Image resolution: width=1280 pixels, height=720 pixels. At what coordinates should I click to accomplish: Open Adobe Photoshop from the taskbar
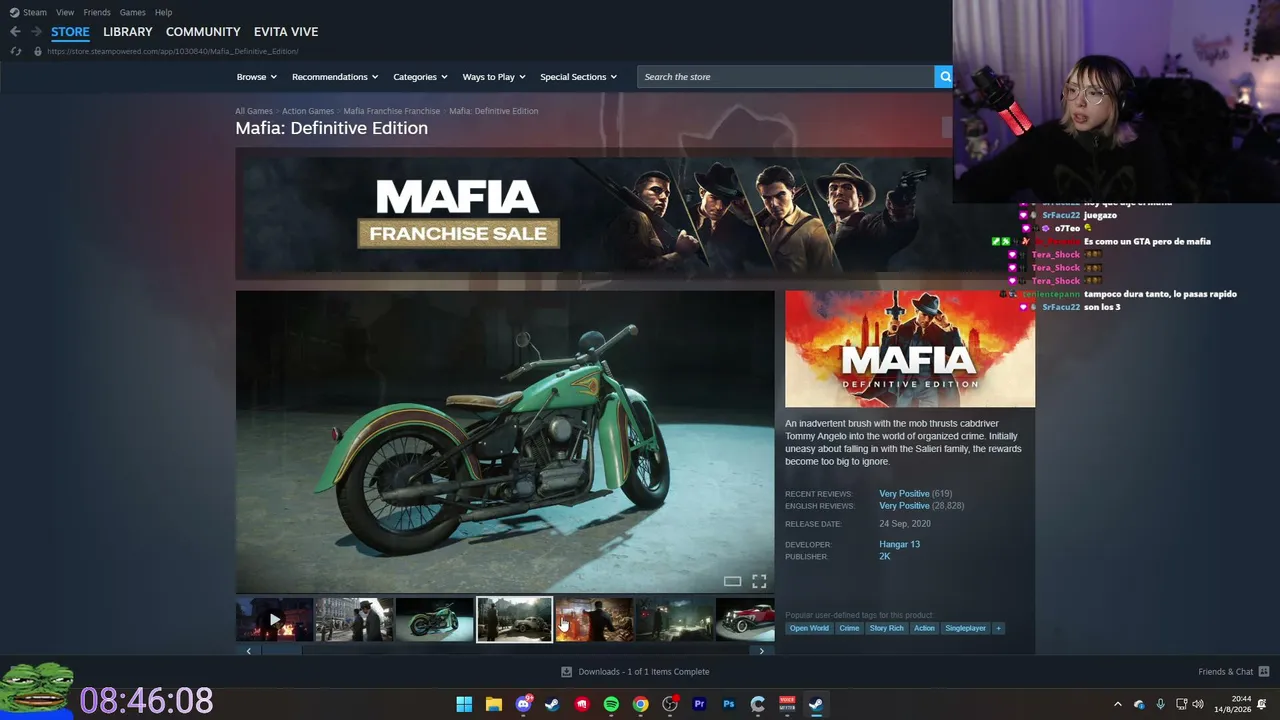point(729,704)
